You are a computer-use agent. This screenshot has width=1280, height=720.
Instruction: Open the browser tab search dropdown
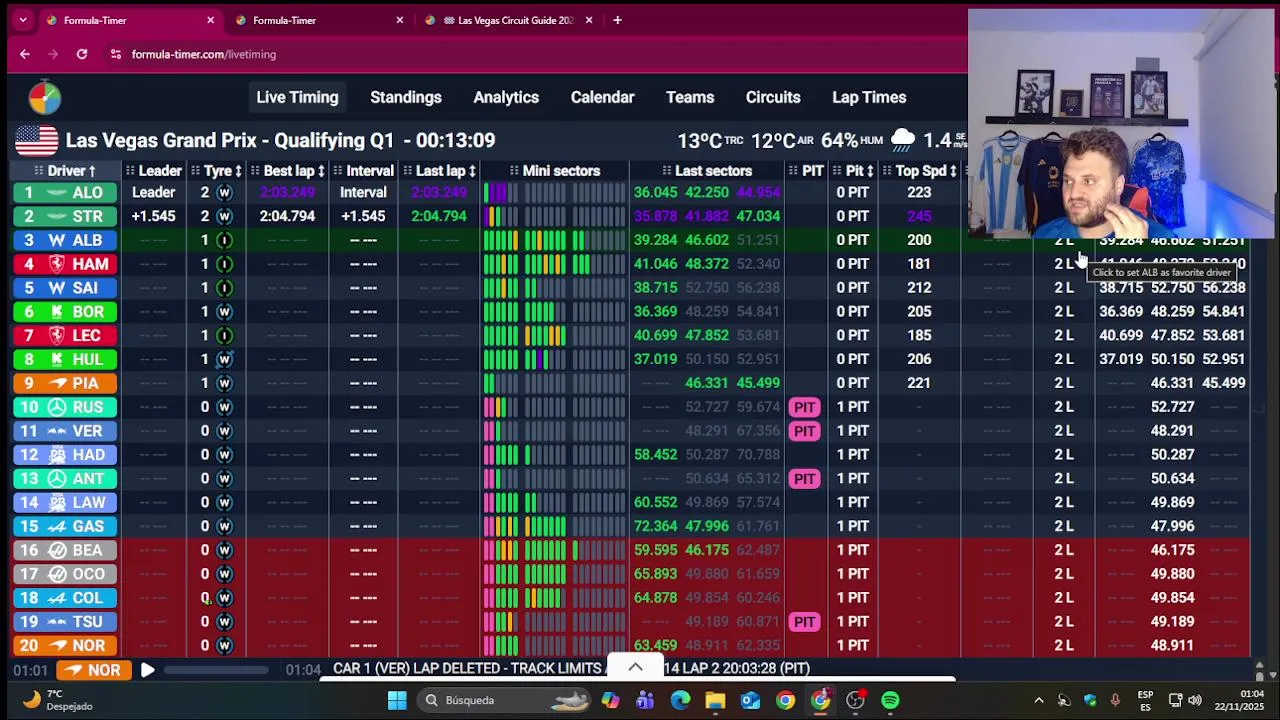[x=23, y=20]
